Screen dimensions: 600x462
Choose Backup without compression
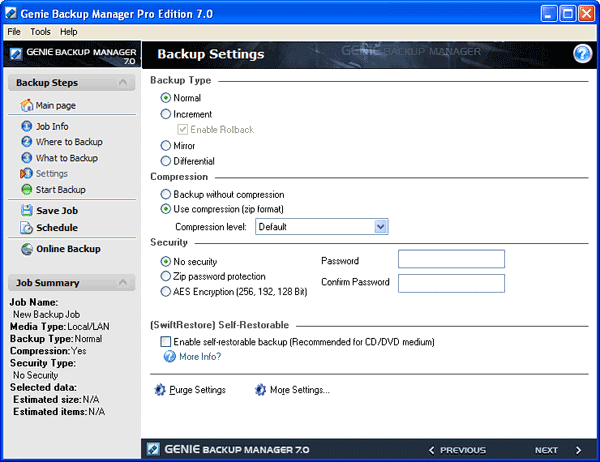(165, 194)
